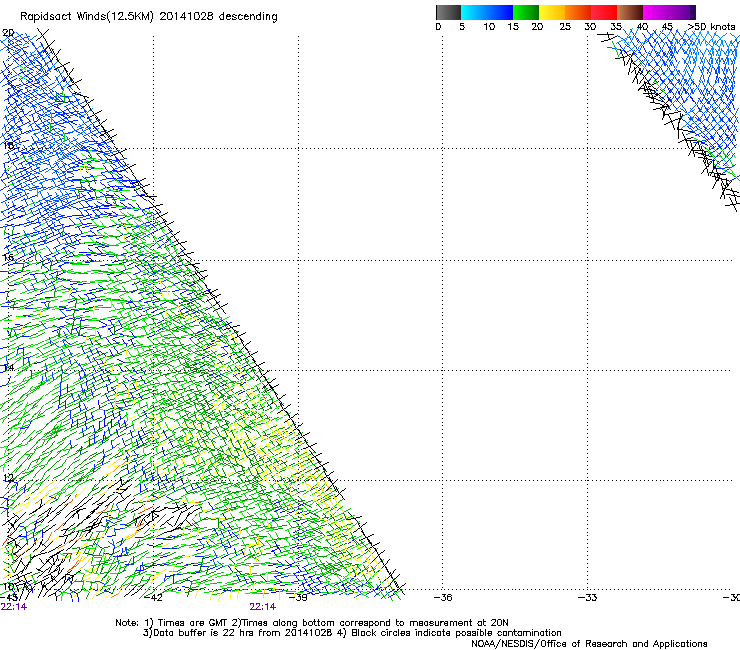Click the longitude '-42' axis label
The image size is (740, 650).
point(153,598)
